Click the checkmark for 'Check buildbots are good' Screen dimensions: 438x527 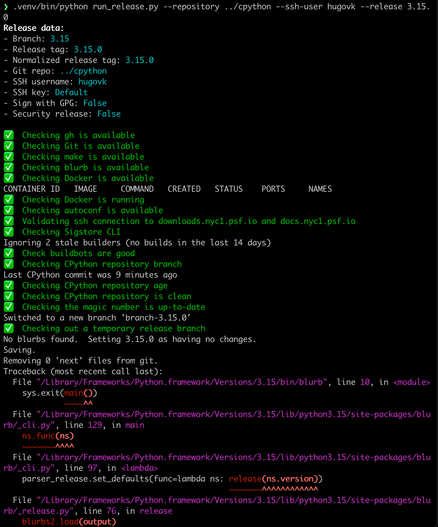click(x=9, y=253)
